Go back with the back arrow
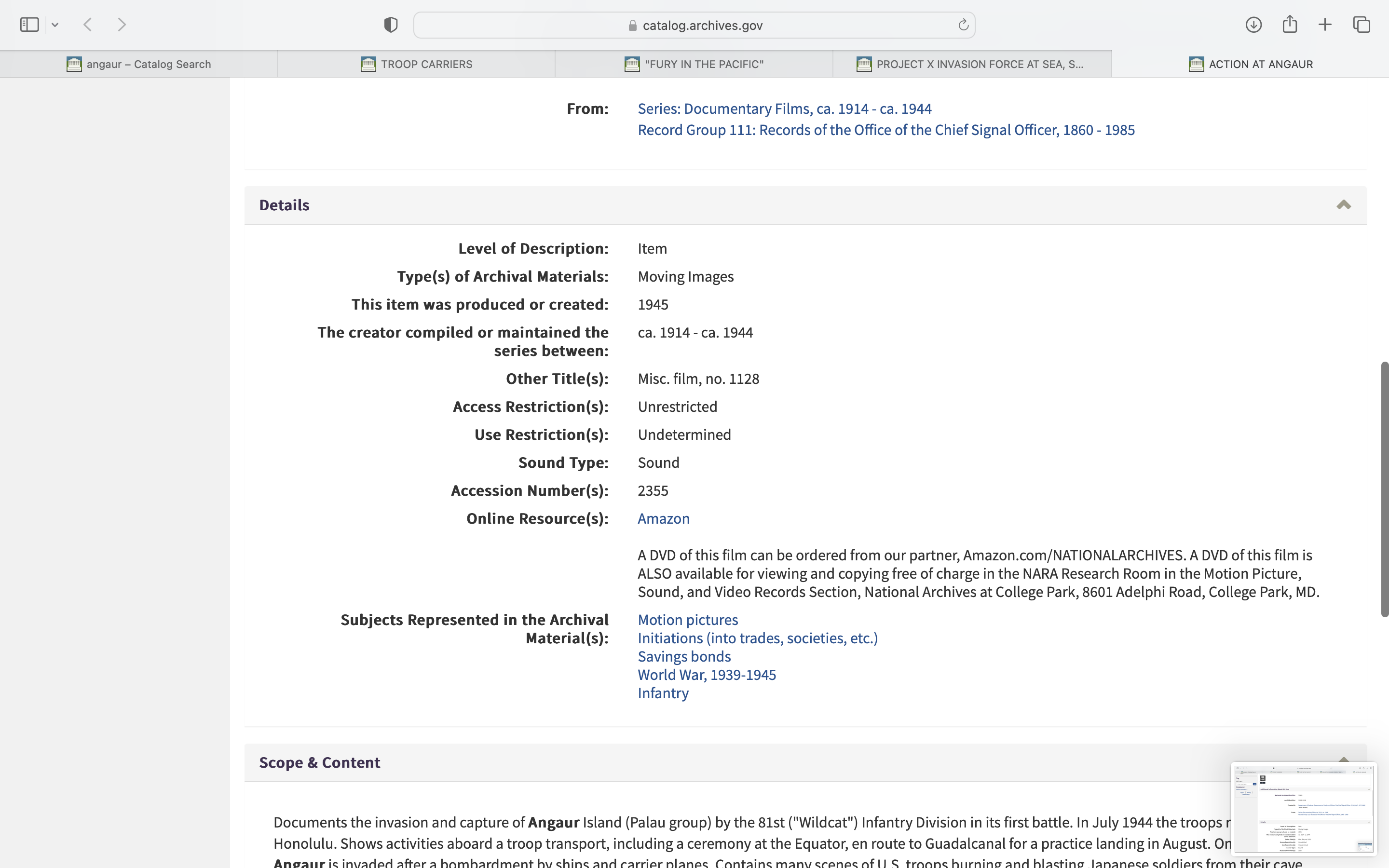Image resolution: width=1389 pixels, height=868 pixels. tap(88, 25)
